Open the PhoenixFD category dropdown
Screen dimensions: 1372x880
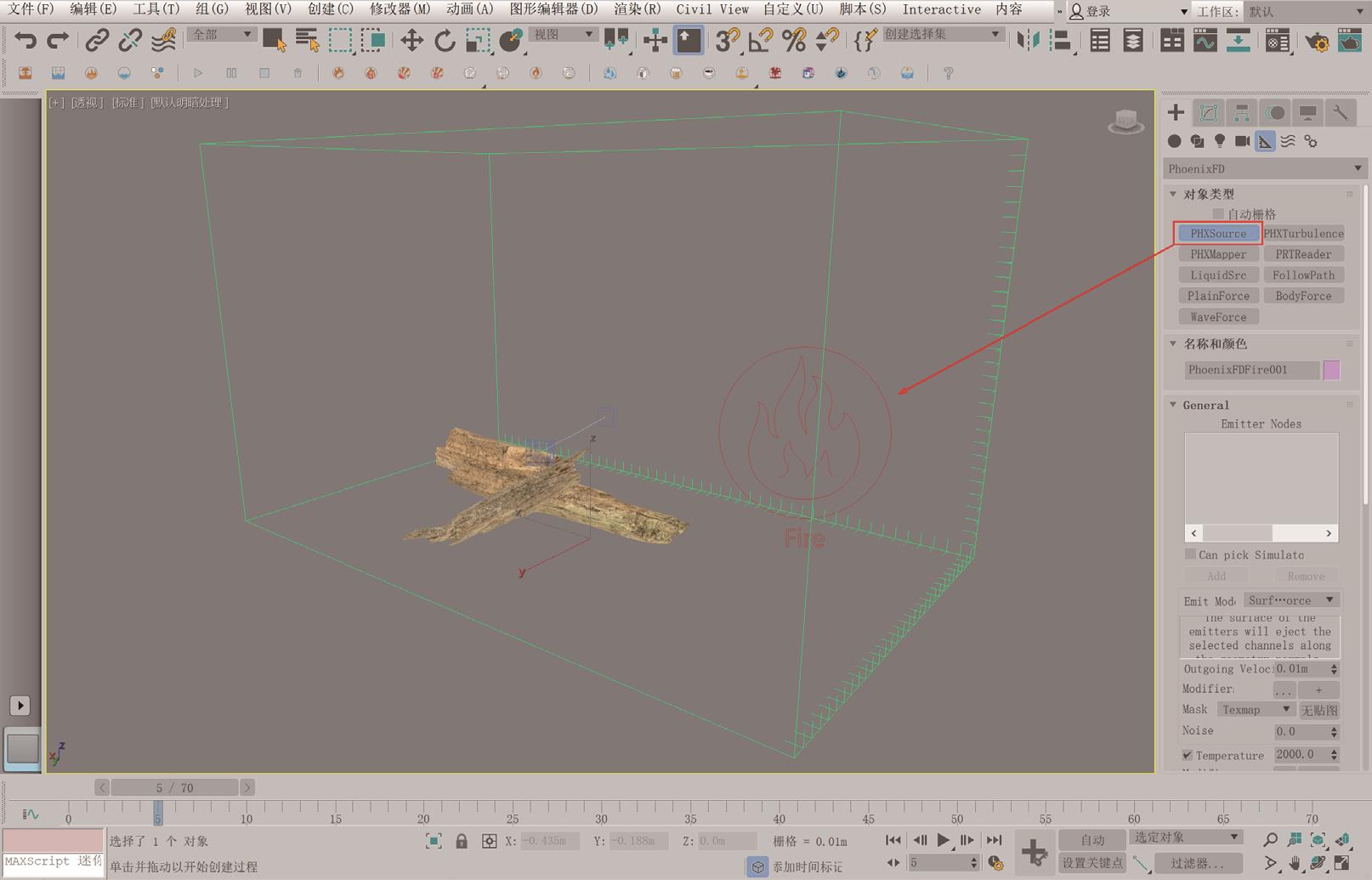click(x=1263, y=168)
